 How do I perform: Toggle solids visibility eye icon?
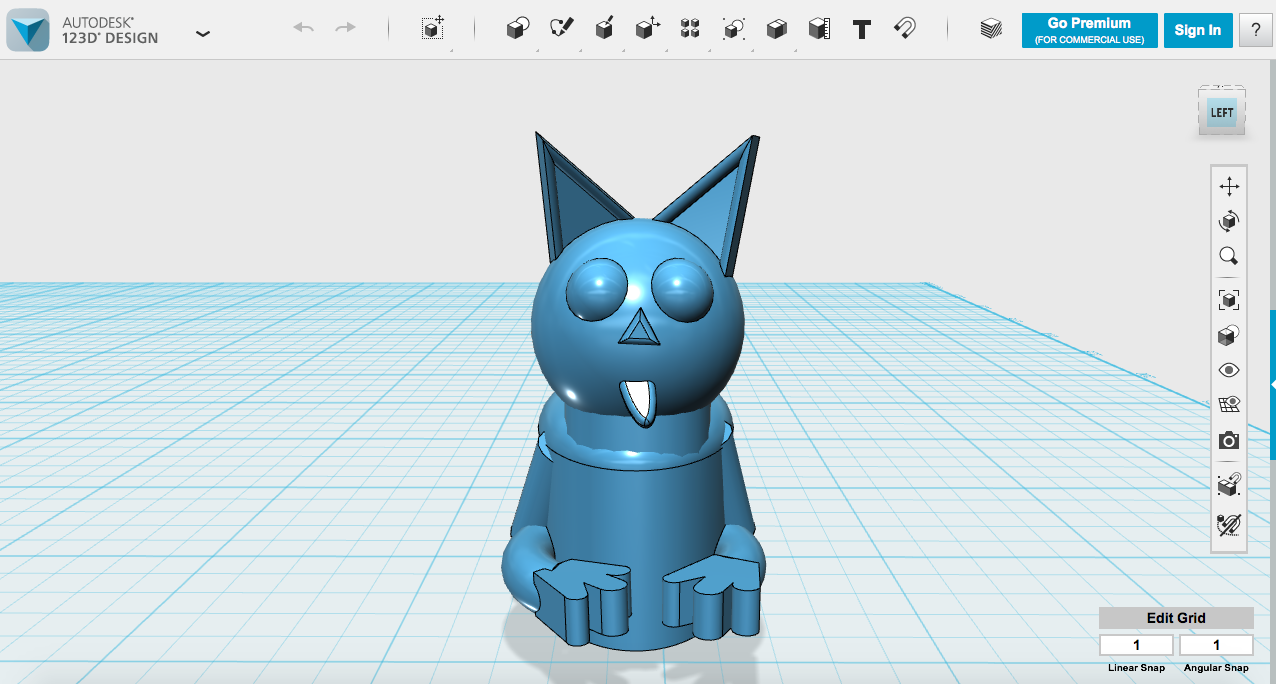(x=1229, y=370)
